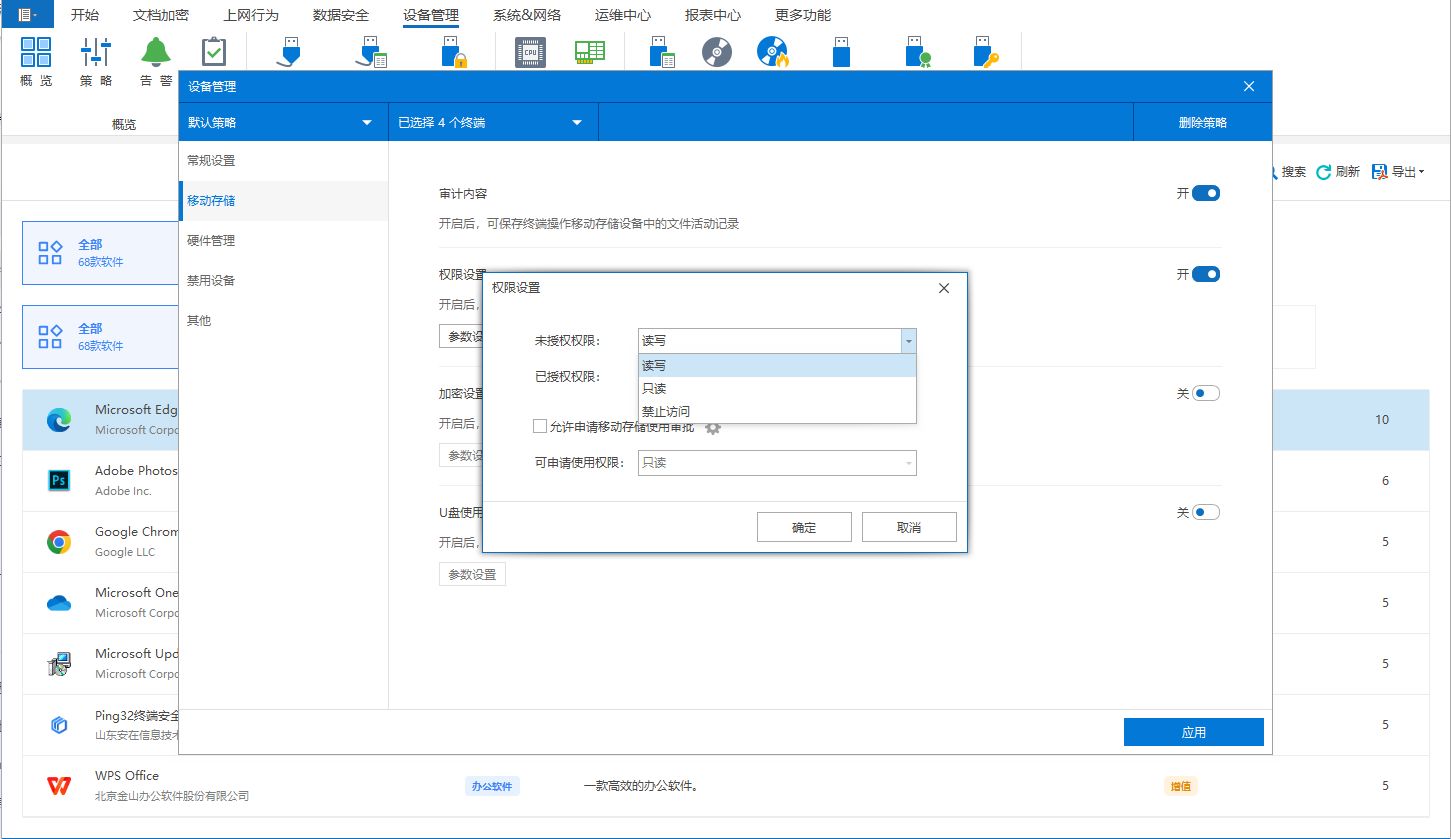Select 其他 in the sidebar
This screenshot has width=1451, height=839.
point(283,321)
